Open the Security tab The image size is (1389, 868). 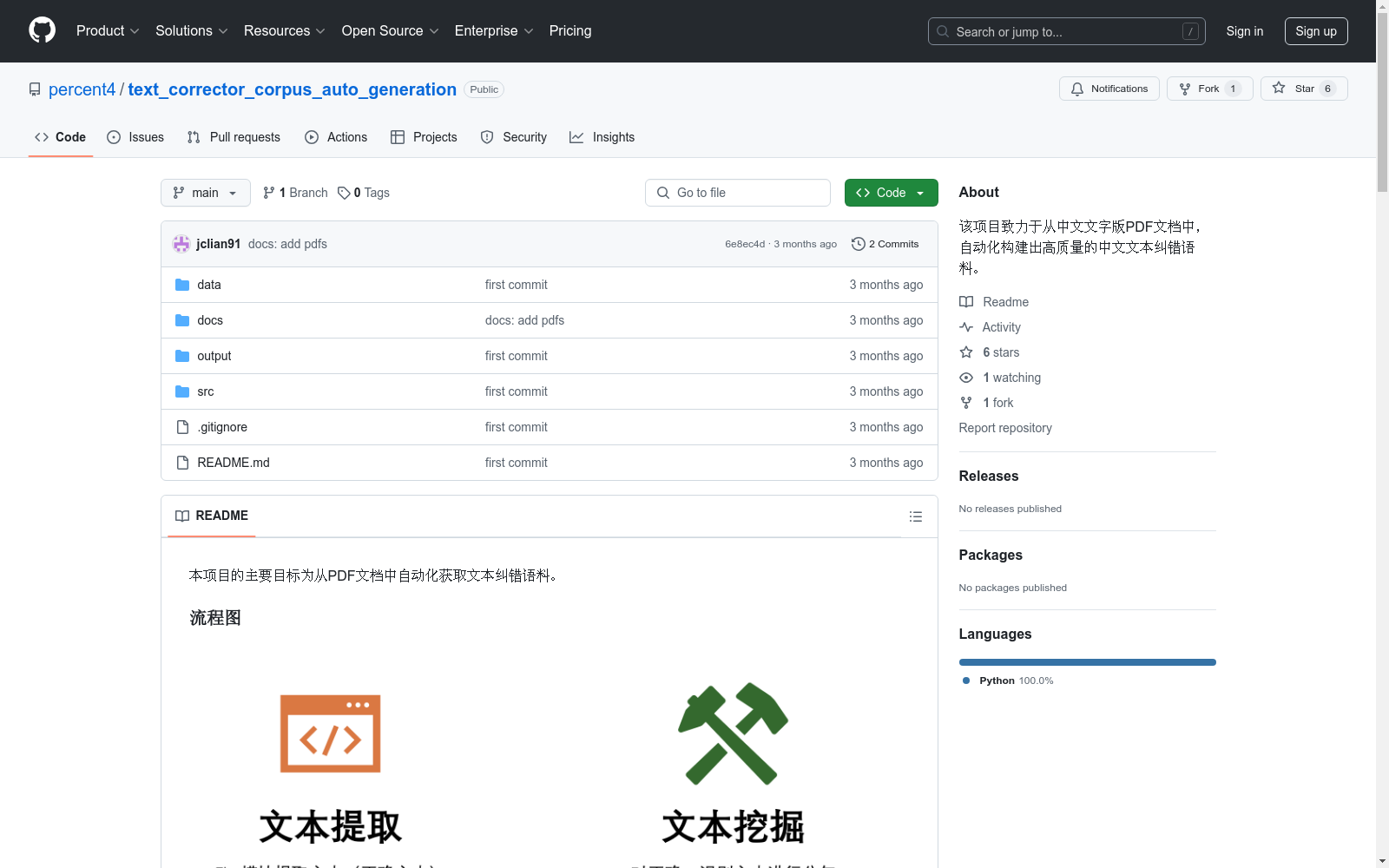pos(513,137)
